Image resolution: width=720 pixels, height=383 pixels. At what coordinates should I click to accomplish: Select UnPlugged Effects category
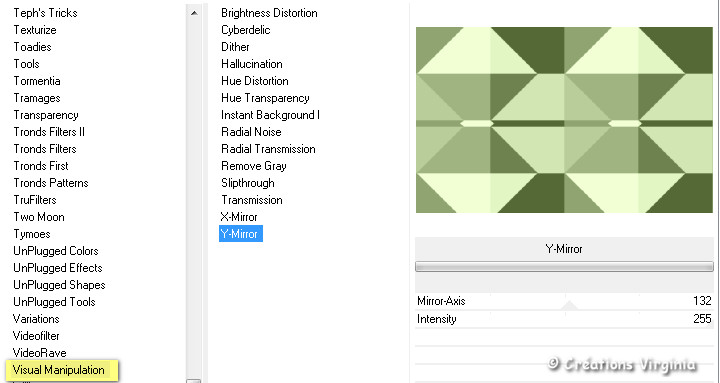point(58,268)
